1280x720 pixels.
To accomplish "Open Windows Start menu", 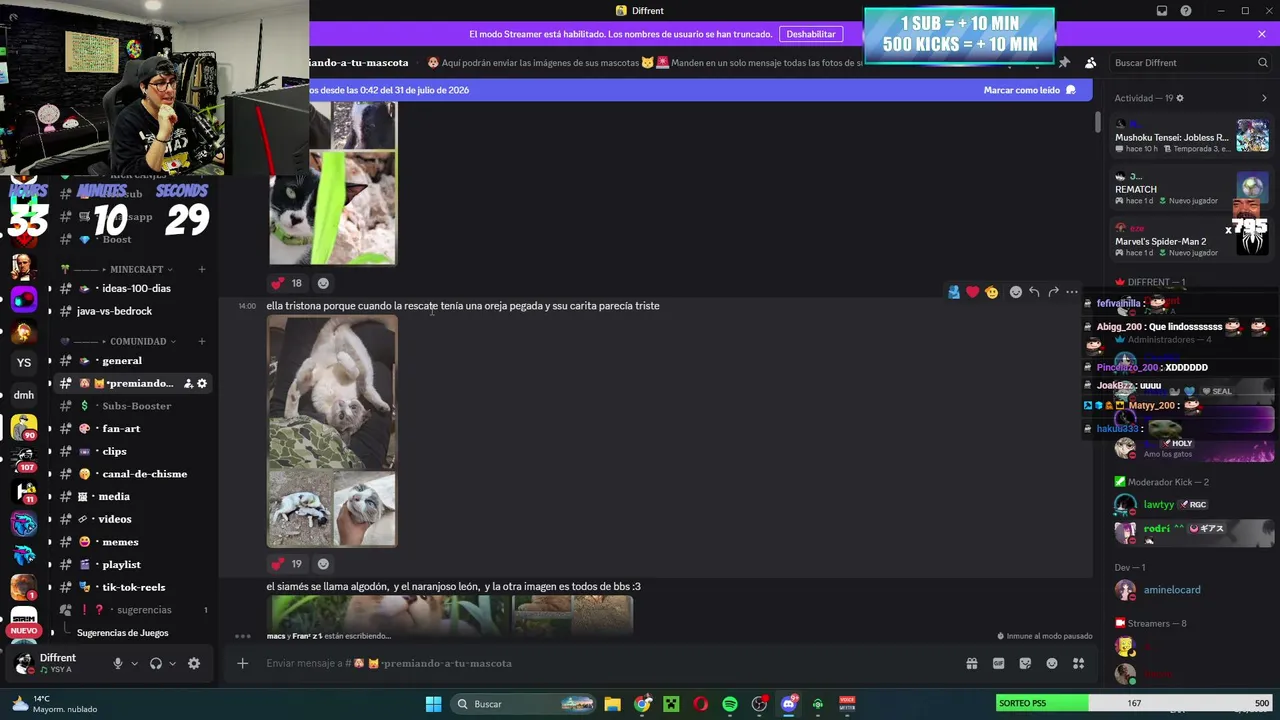I will coord(433,704).
